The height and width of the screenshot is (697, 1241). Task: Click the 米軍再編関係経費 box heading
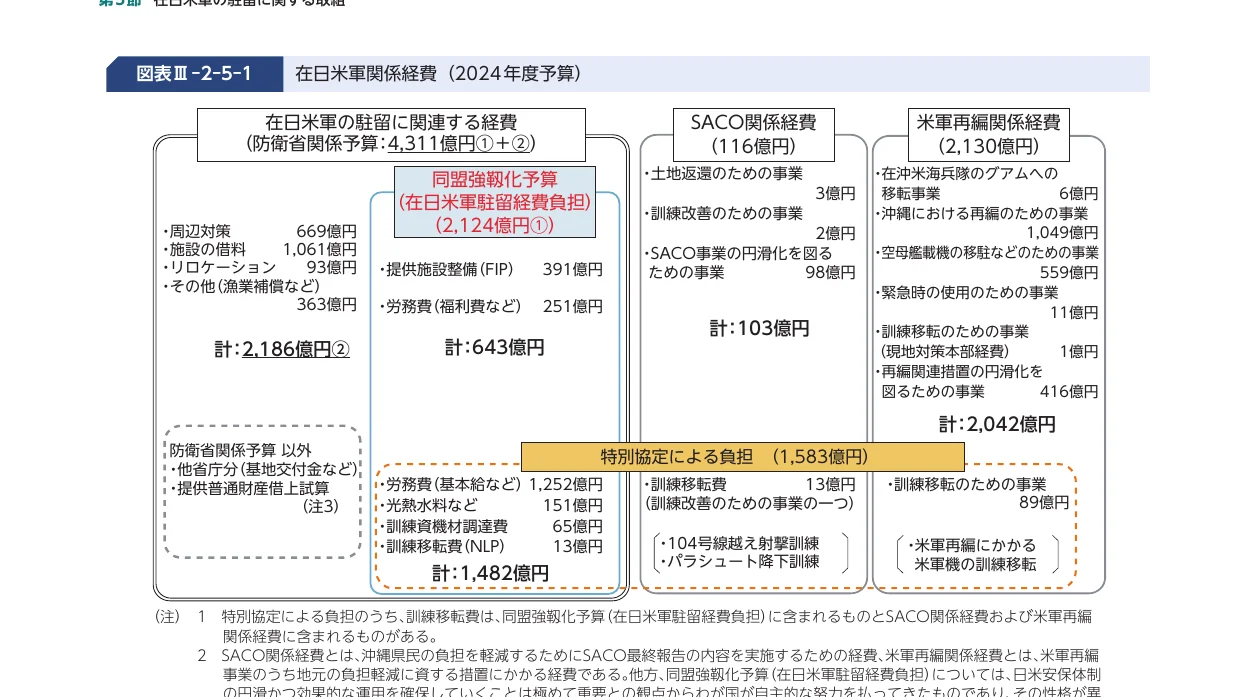(989, 122)
